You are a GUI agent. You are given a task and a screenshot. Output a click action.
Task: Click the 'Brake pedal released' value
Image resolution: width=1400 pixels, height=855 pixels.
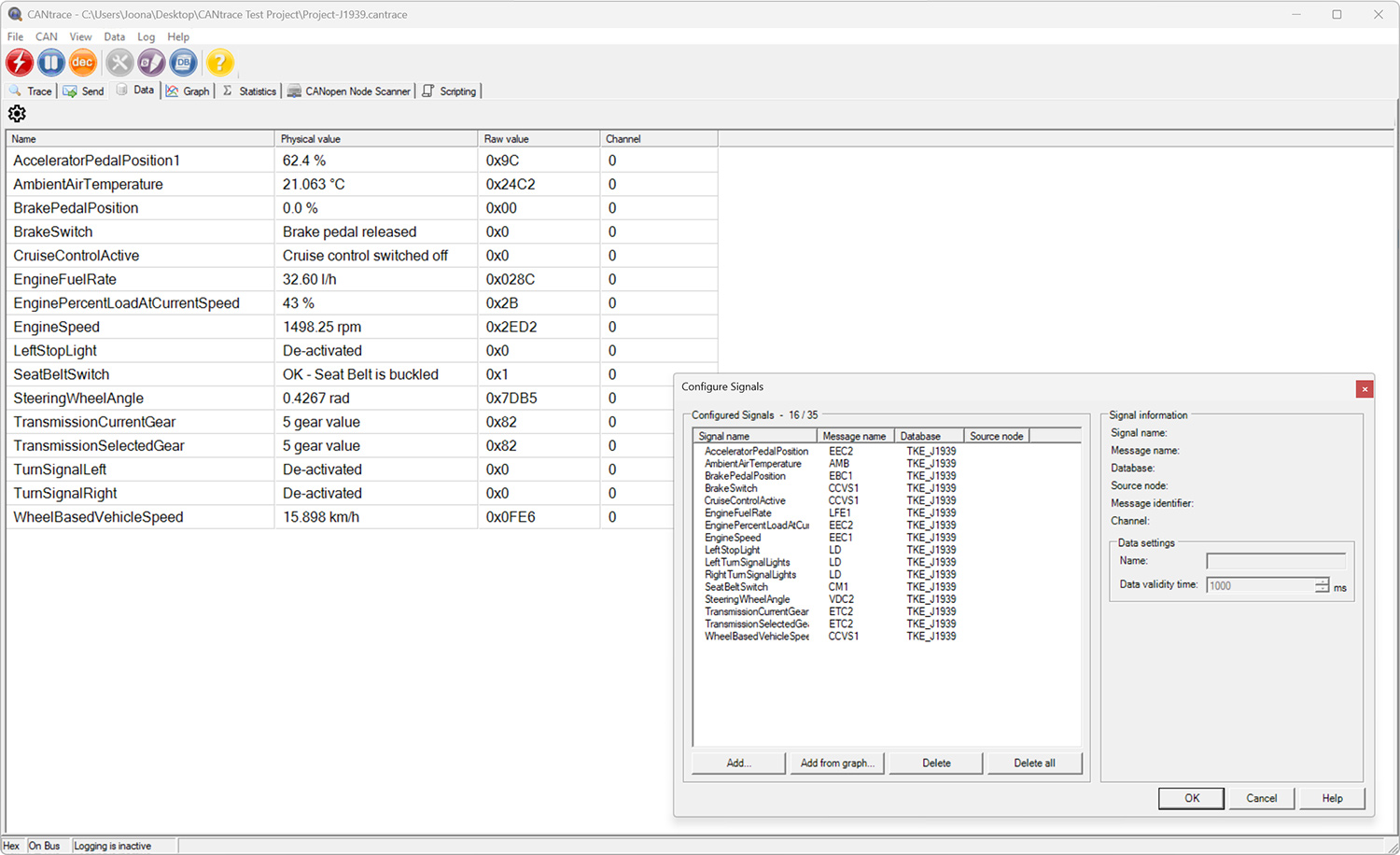tap(350, 231)
